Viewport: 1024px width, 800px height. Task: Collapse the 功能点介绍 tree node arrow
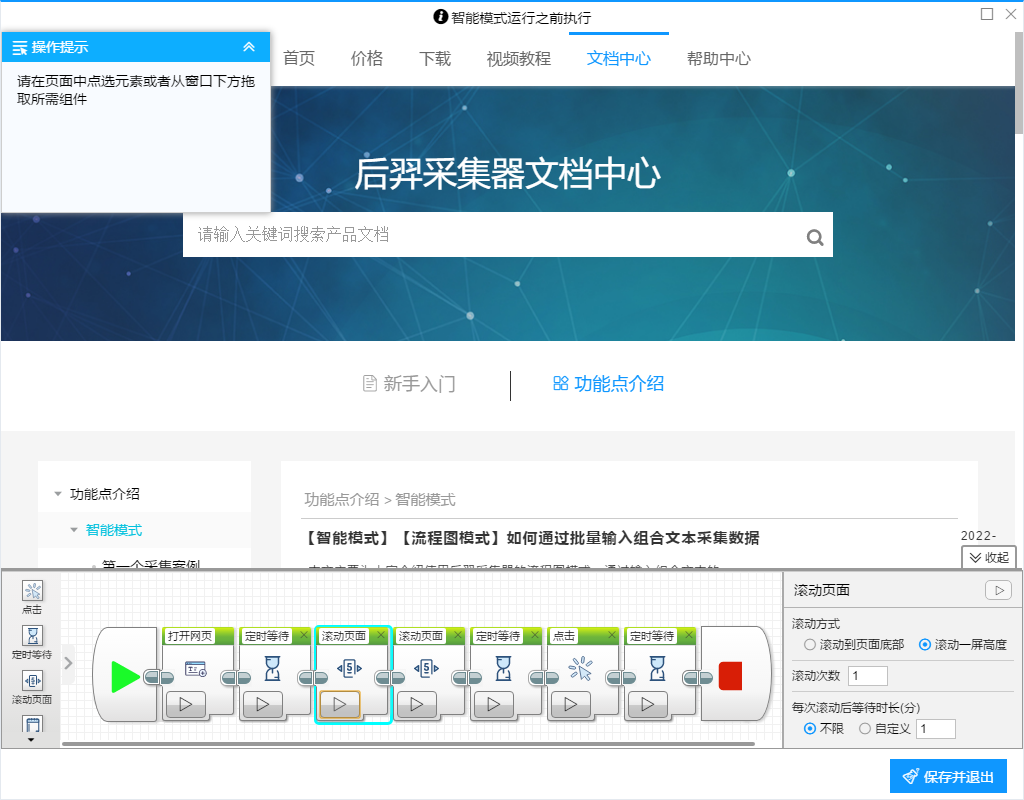click(x=58, y=494)
